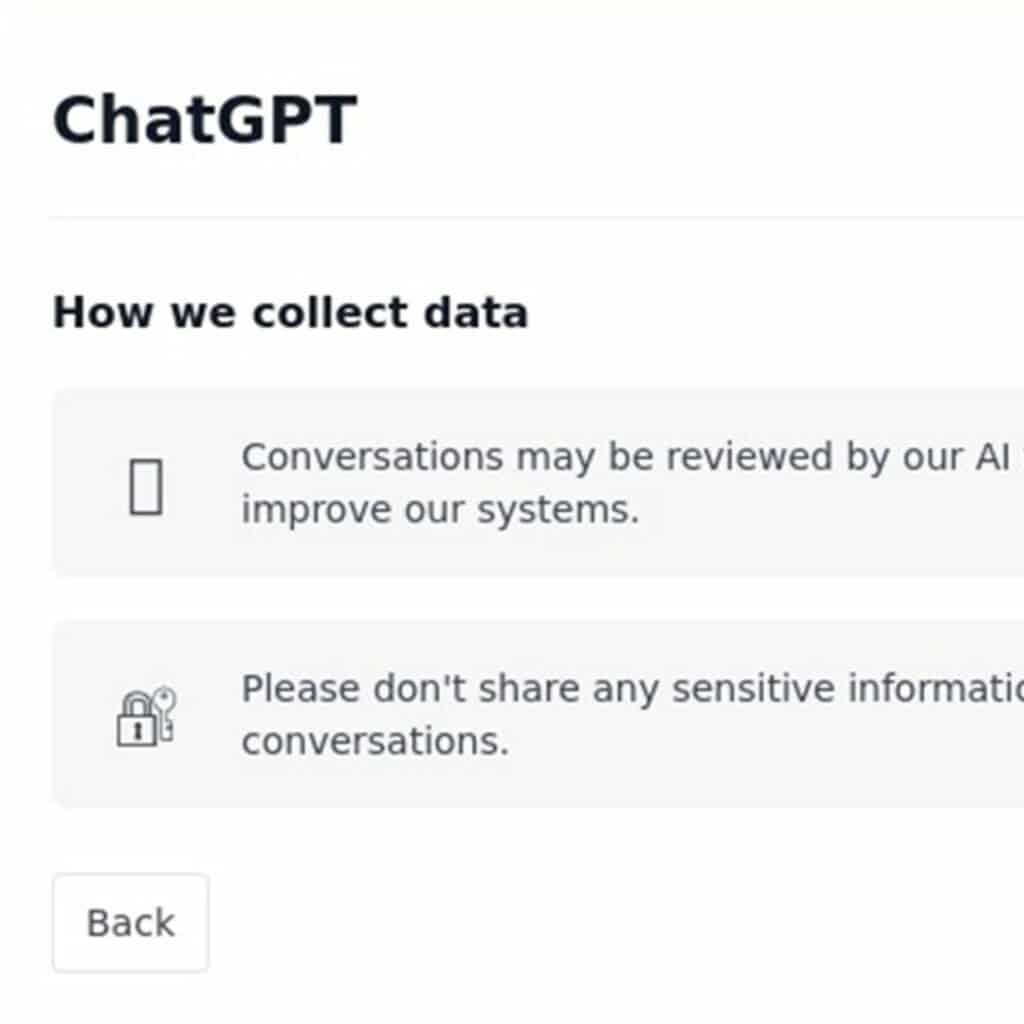Select the 'How we collect data' heading

coord(290,312)
